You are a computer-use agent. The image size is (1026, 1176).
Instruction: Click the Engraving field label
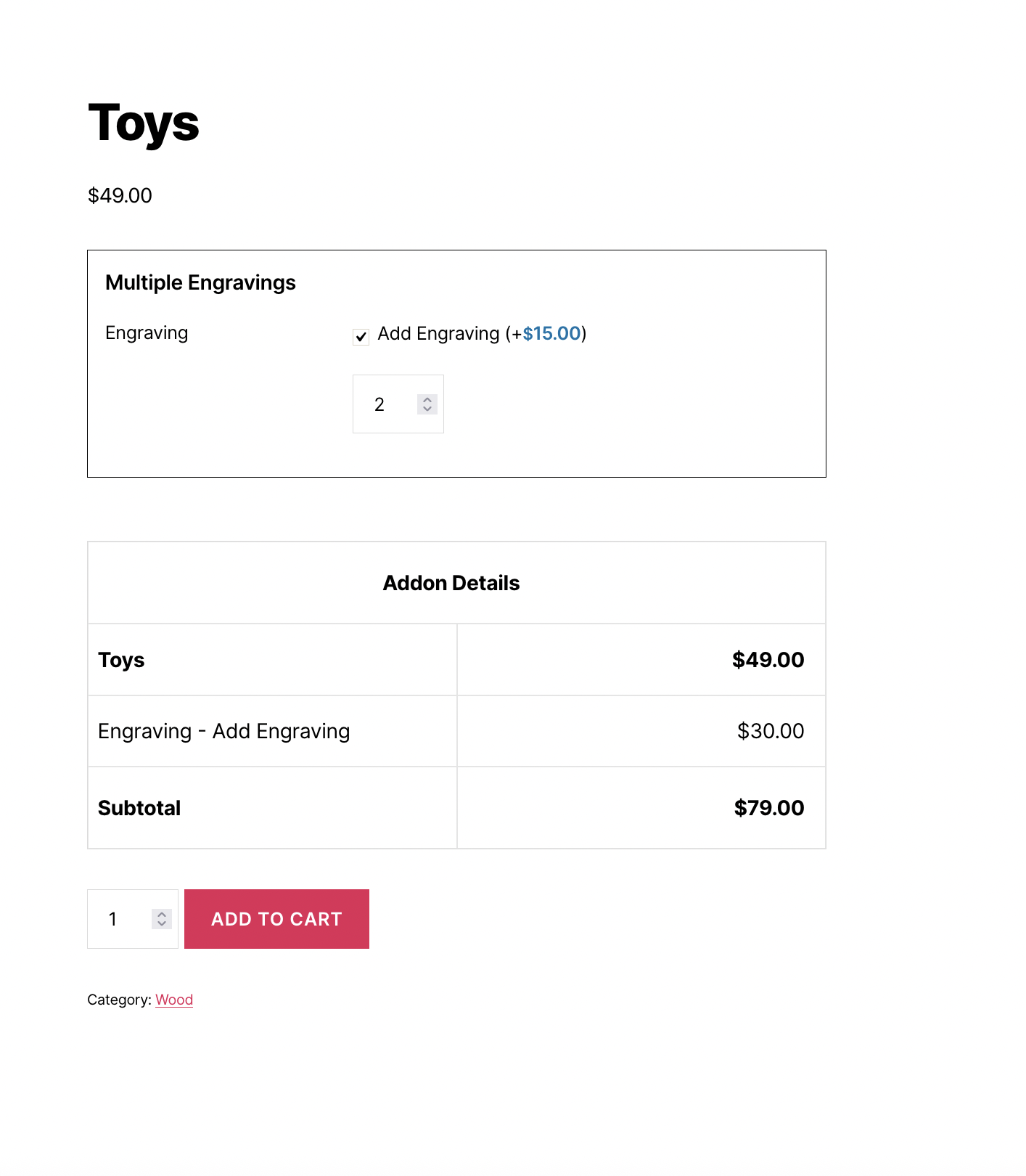coord(147,332)
